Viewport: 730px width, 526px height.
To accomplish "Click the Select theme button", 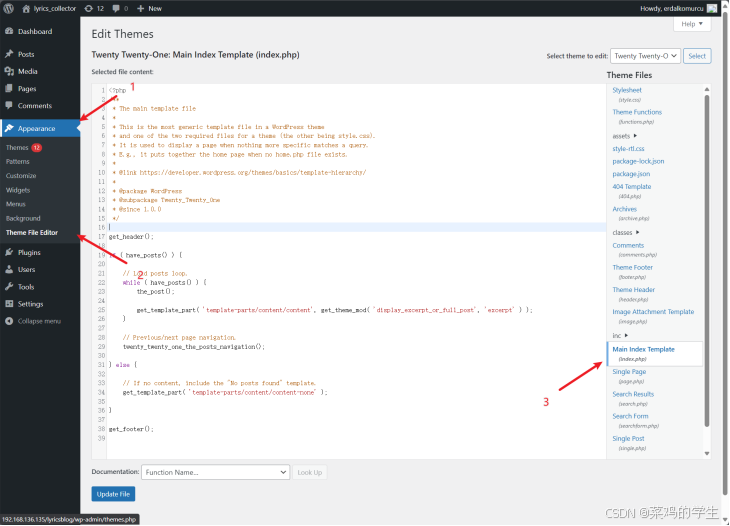I will pyautogui.click(x=697, y=56).
